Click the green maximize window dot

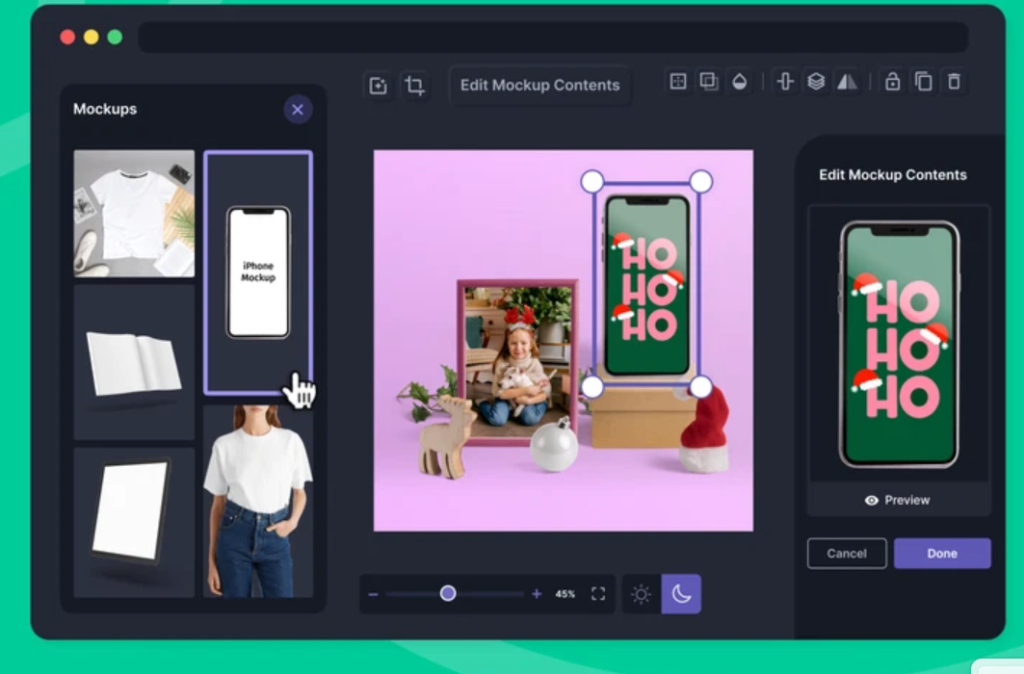click(115, 37)
